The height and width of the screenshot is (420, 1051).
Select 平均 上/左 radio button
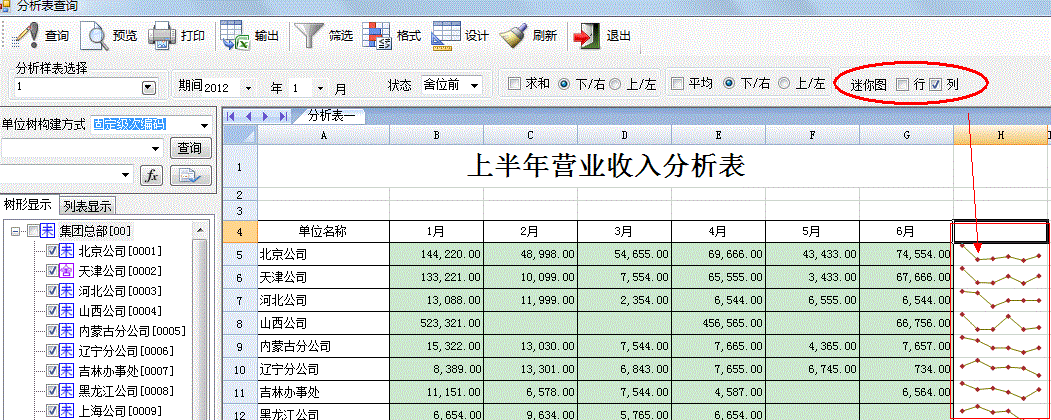tap(784, 84)
